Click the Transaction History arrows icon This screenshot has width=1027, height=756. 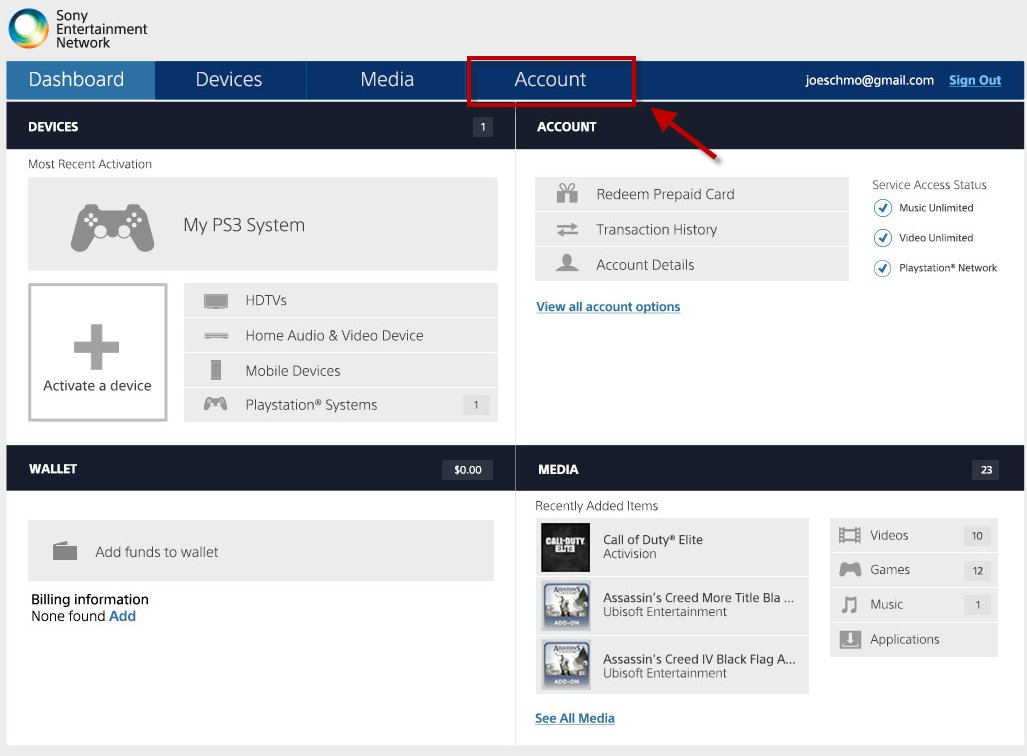[x=567, y=229]
